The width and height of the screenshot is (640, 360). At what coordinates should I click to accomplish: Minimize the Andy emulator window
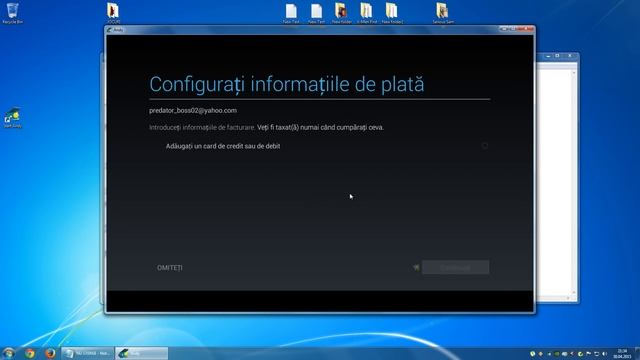tap(504, 29)
